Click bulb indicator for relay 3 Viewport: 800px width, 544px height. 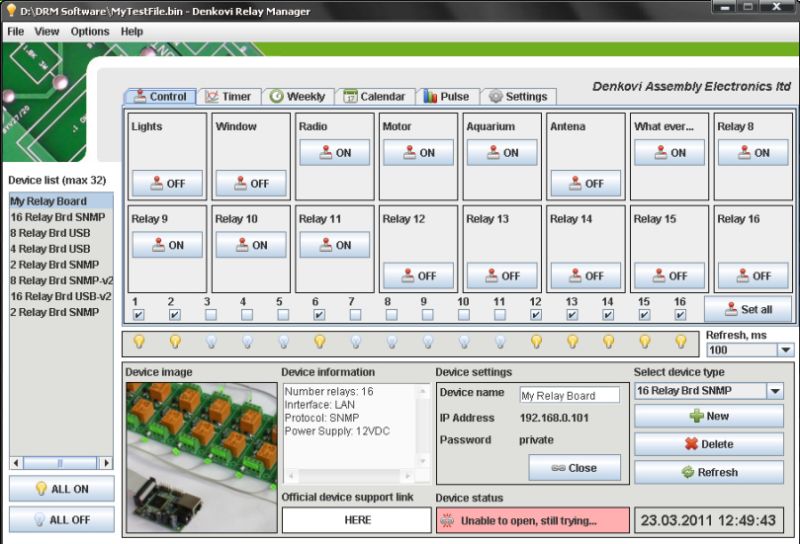pos(211,341)
